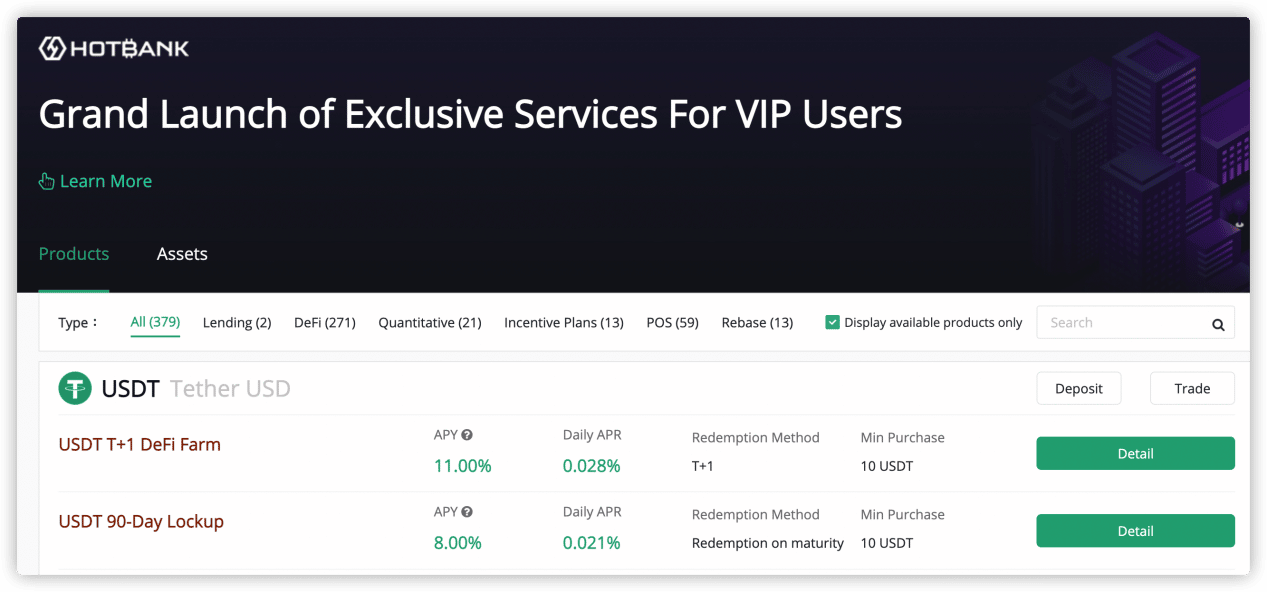Switch to the Assets tab
Viewport: 1267px width, 592px height.
[x=182, y=254]
